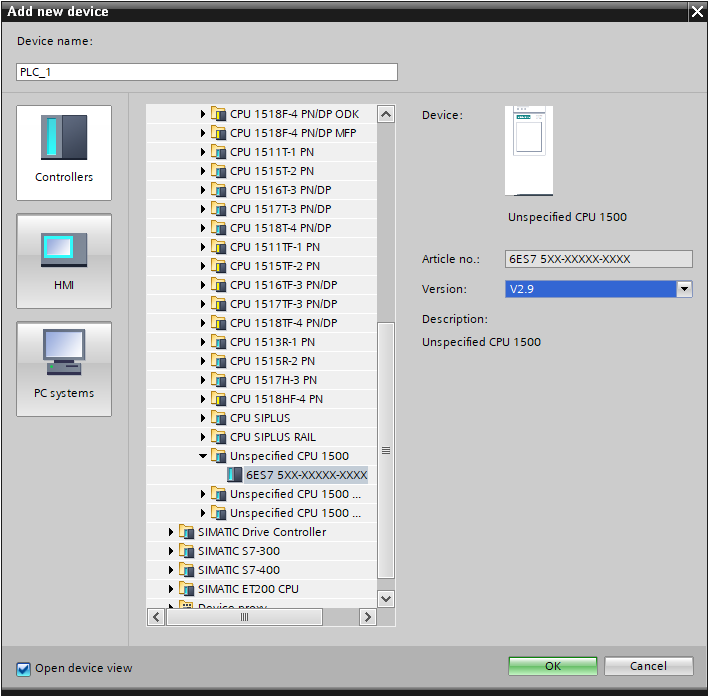Expand the SIMATIC S7-400 tree node
The image size is (709, 697).
coord(170,569)
